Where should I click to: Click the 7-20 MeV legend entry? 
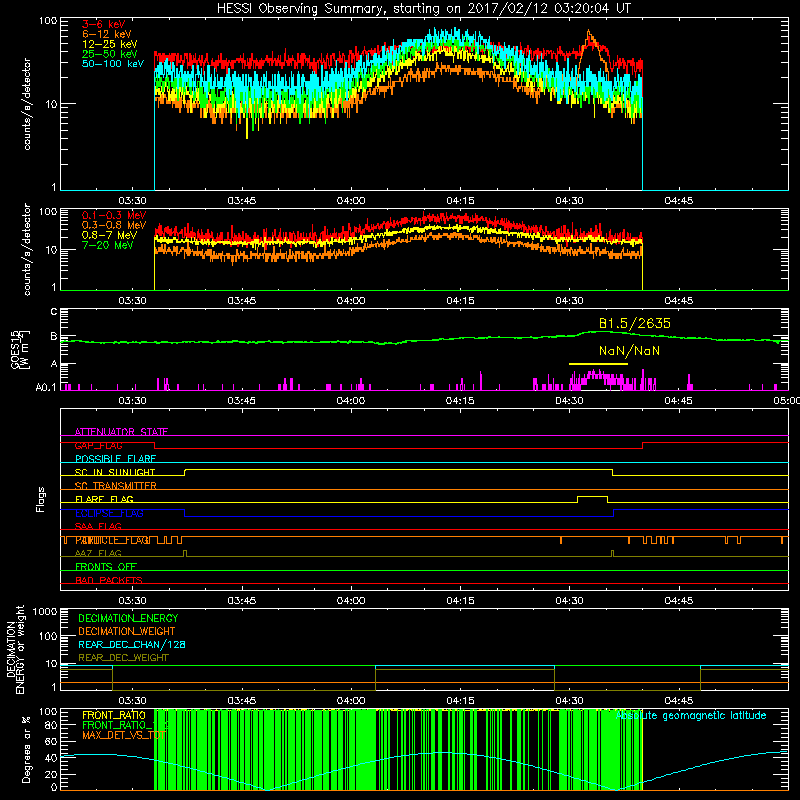click(x=108, y=245)
